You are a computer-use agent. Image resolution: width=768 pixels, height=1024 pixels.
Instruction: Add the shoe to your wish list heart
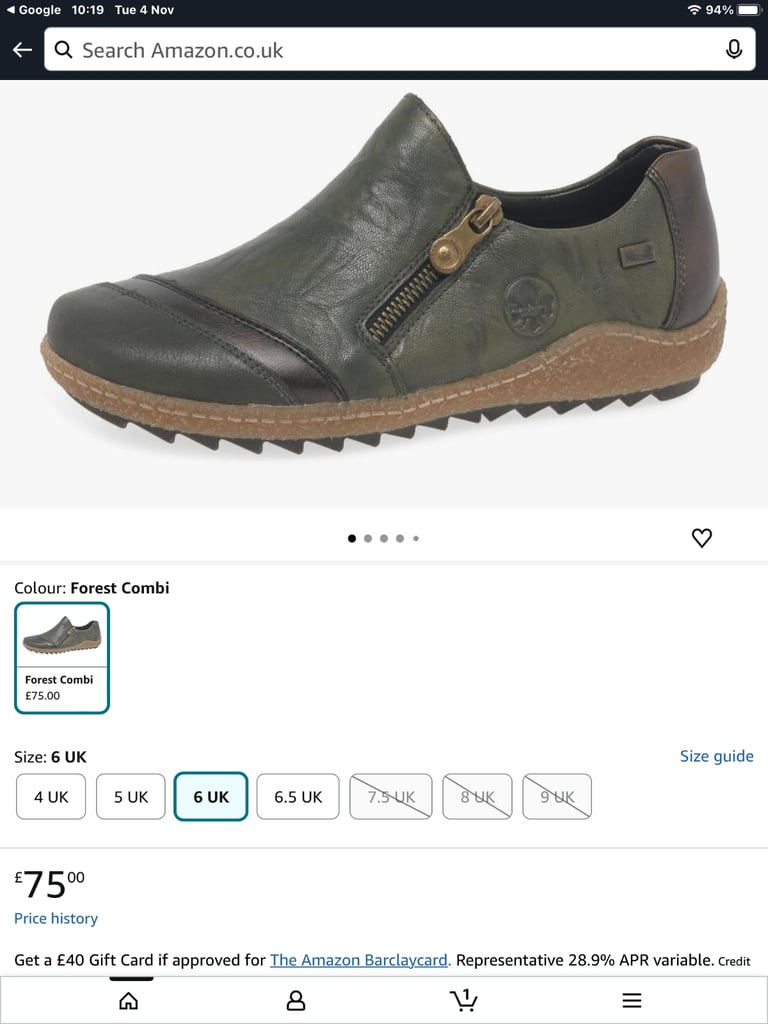(x=702, y=537)
